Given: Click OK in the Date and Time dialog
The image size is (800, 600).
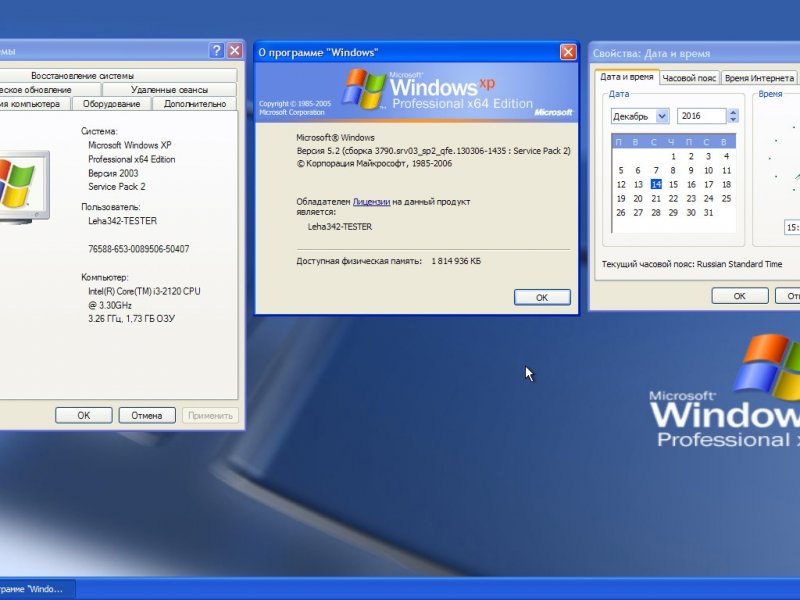Looking at the screenshot, I should (740, 296).
